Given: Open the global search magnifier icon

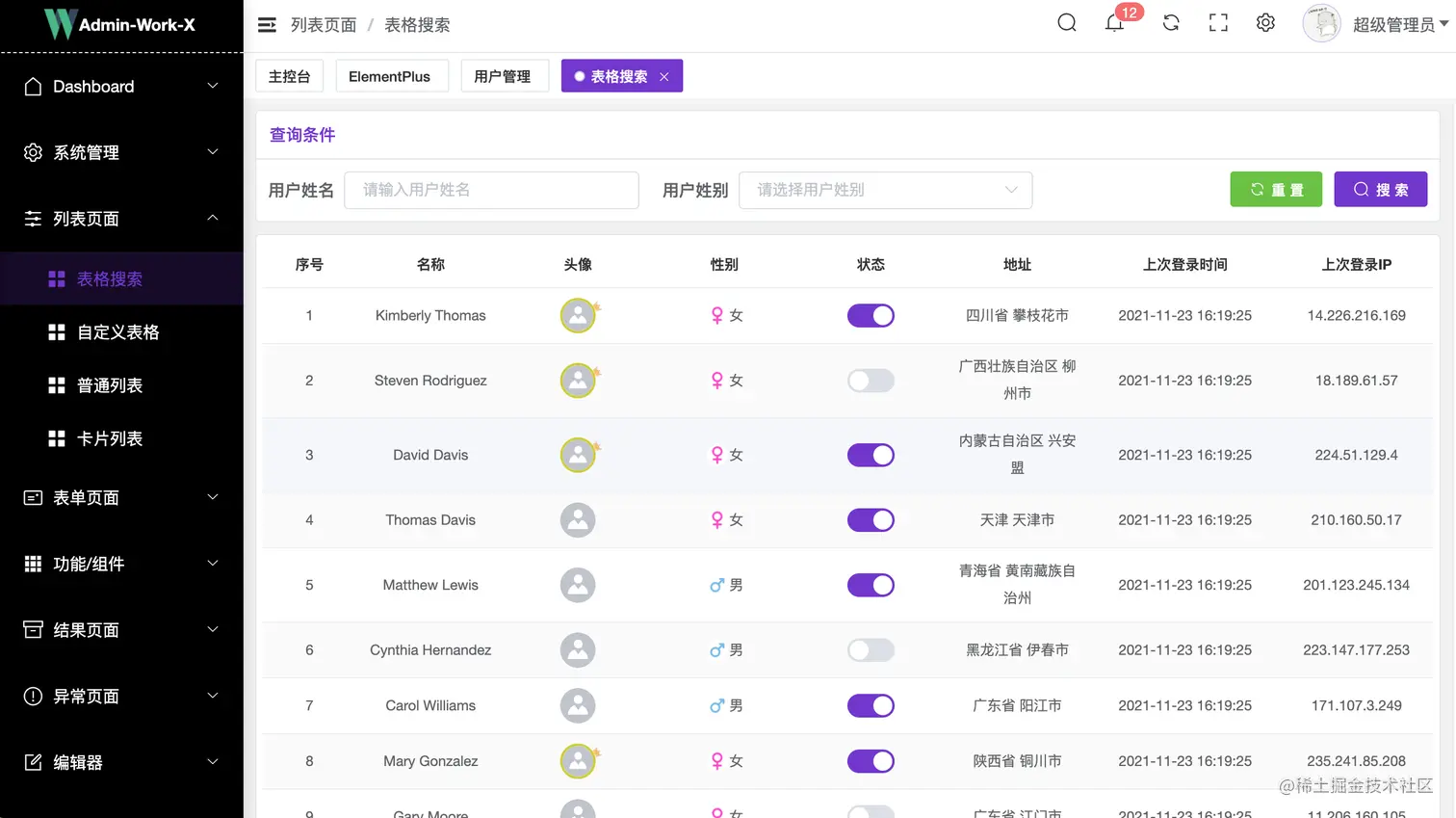Looking at the screenshot, I should click(1067, 22).
